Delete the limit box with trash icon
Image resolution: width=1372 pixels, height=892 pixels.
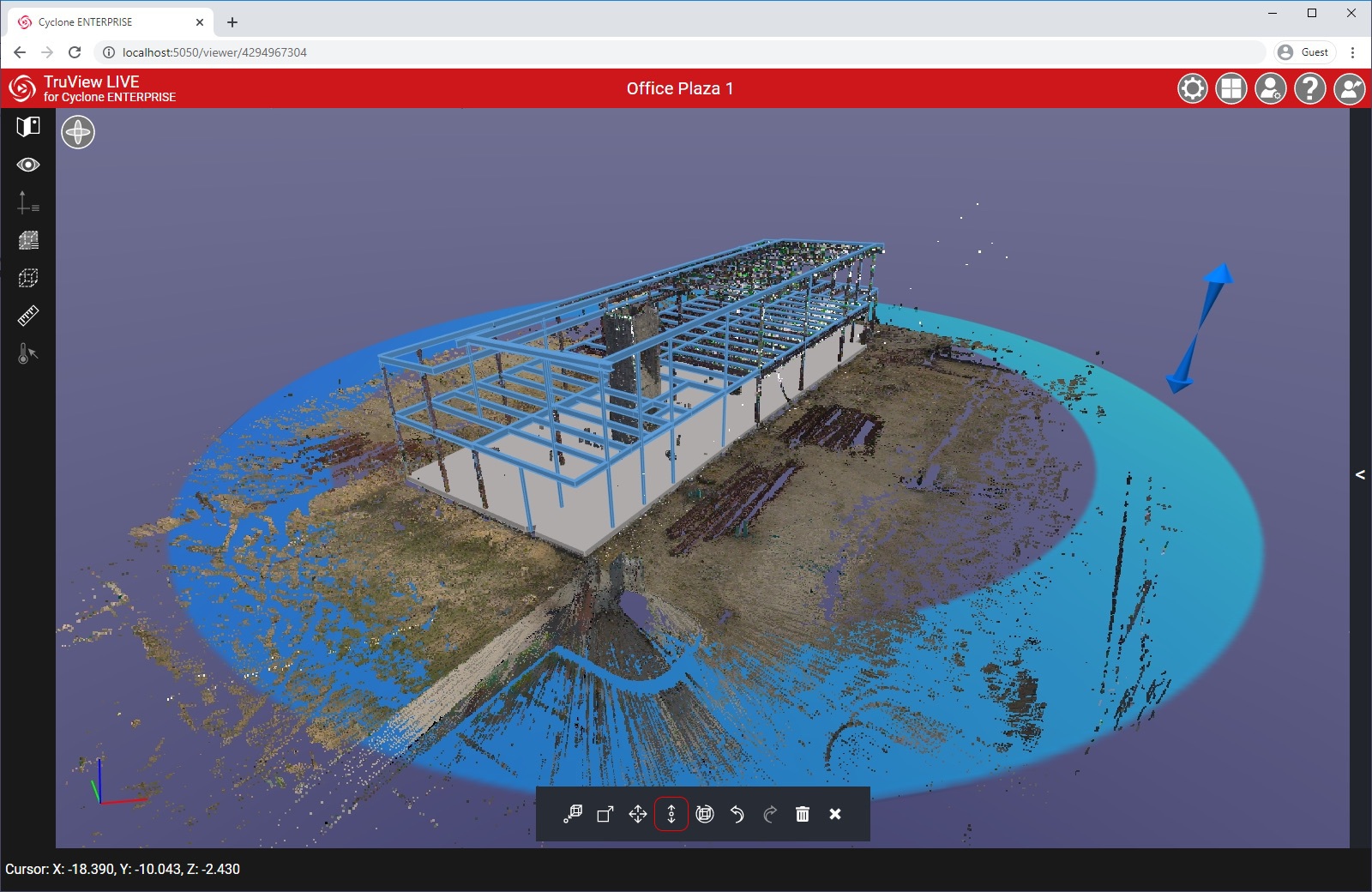click(x=803, y=814)
